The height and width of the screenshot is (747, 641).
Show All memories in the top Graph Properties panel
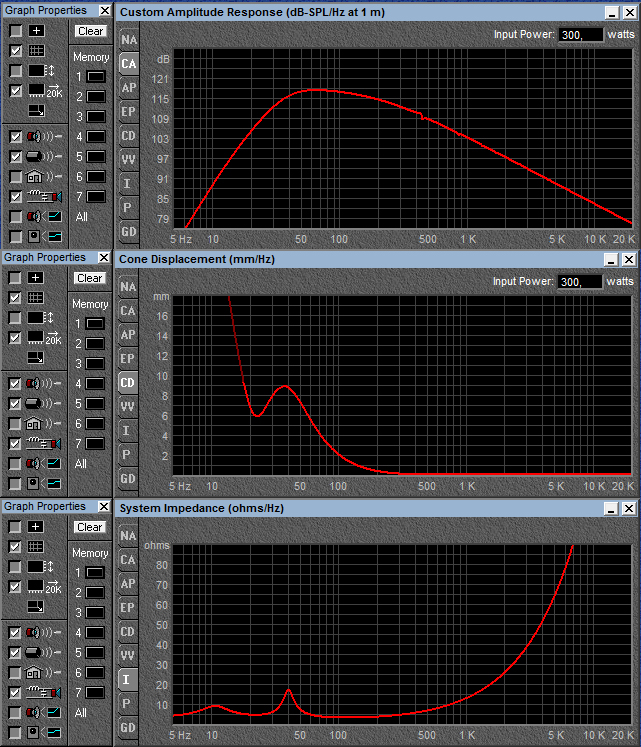(x=81, y=217)
